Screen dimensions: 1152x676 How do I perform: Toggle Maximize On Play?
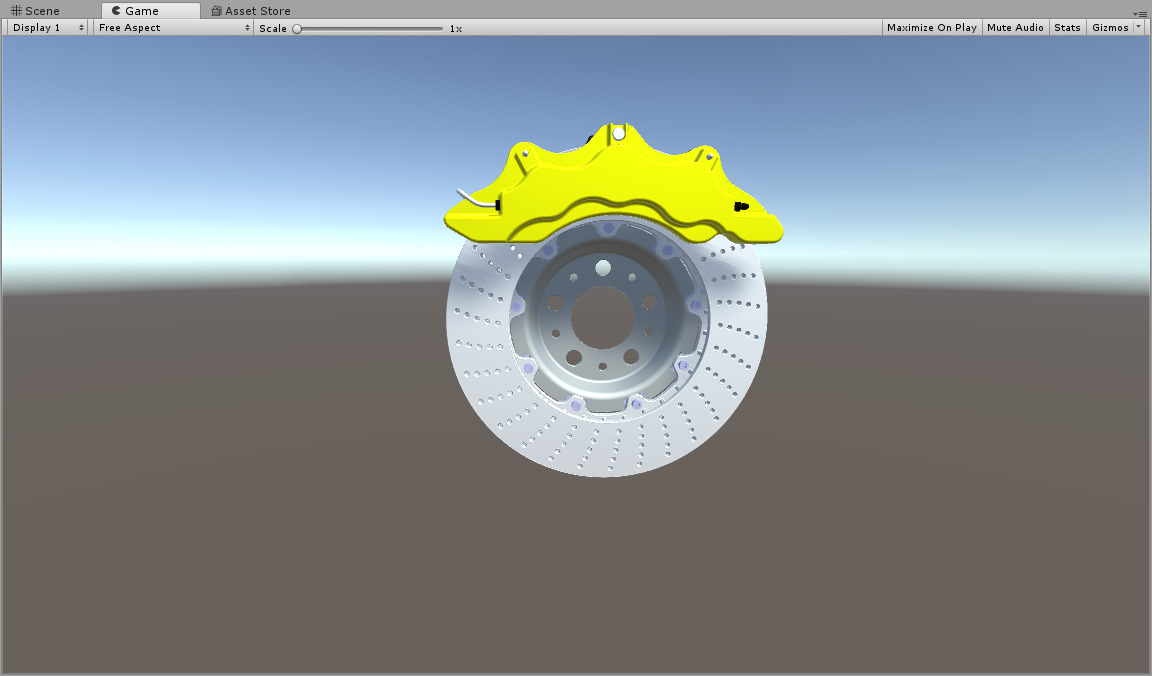pos(931,28)
